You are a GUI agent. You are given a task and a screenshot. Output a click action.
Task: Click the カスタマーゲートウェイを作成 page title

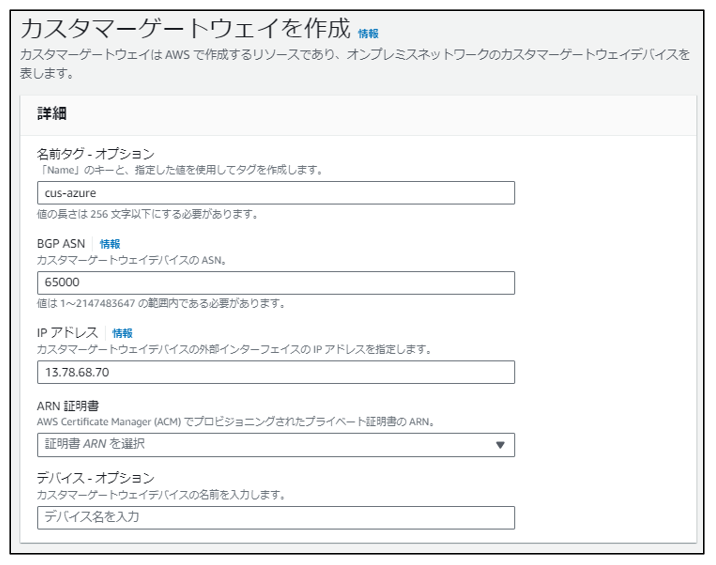[185, 28]
